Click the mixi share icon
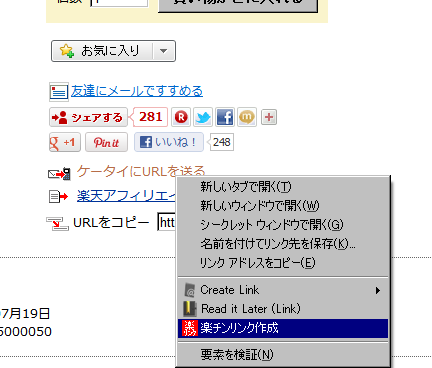The image size is (432, 368). click(247, 117)
